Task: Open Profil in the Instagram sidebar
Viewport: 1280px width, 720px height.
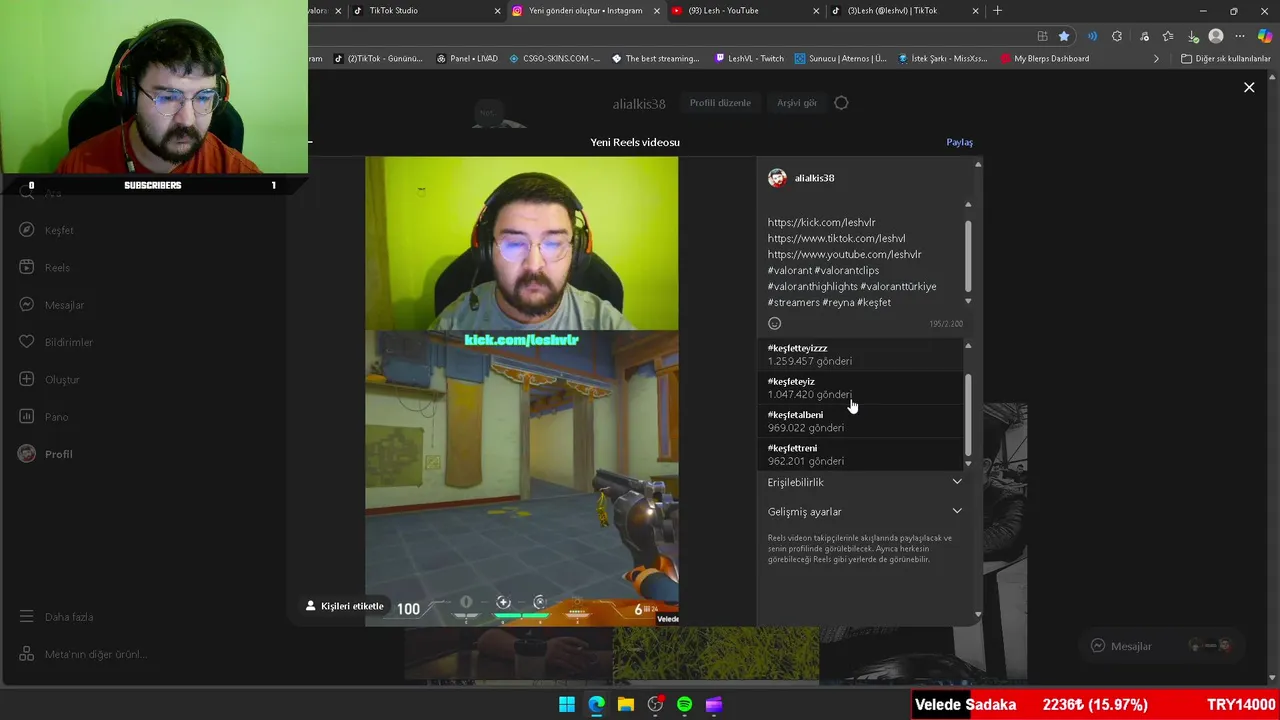Action: click(x=46, y=454)
